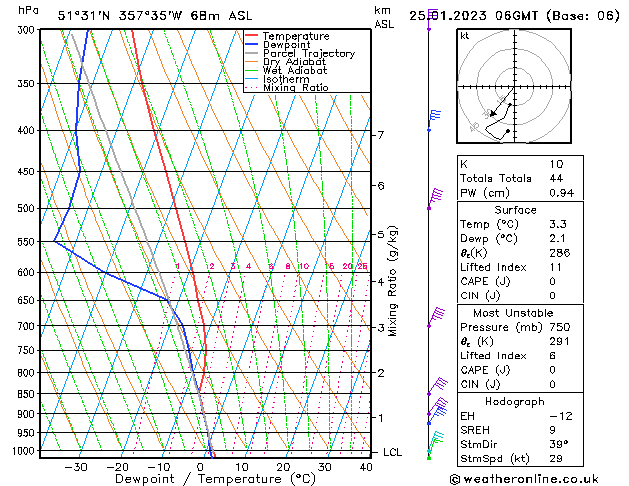Click the EH value '-12'

point(561,416)
